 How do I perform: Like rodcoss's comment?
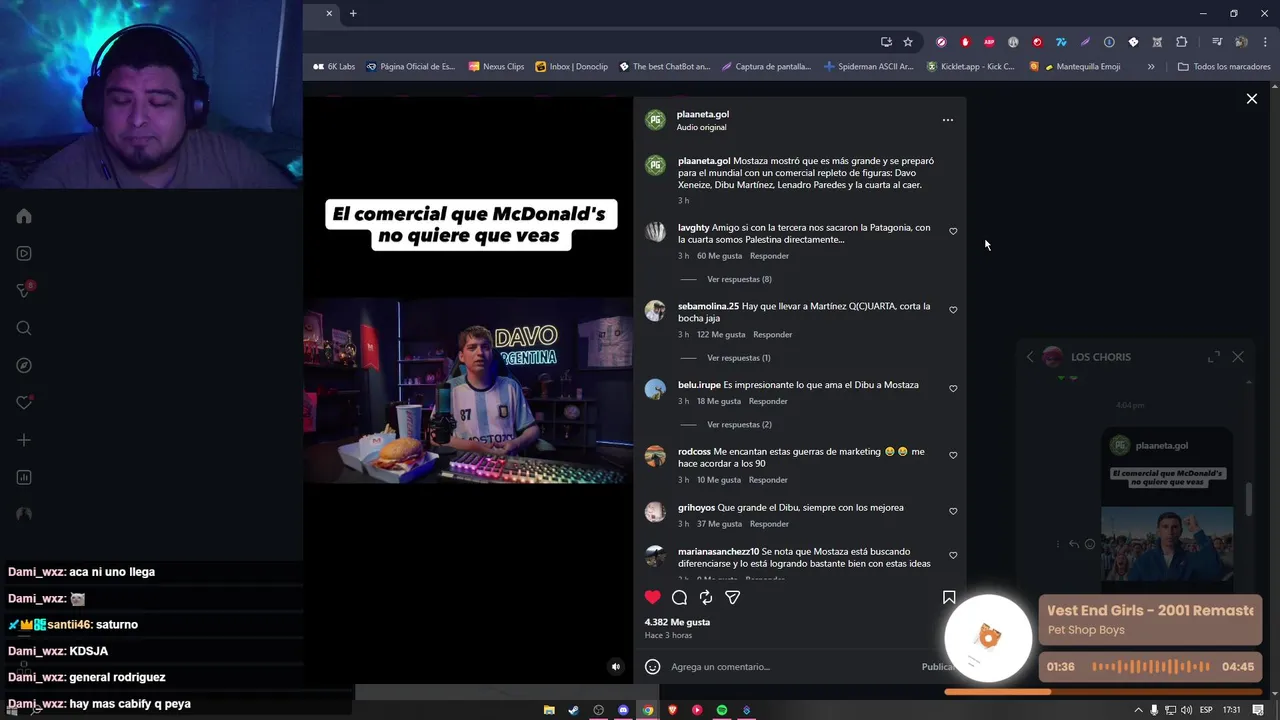tap(953, 455)
